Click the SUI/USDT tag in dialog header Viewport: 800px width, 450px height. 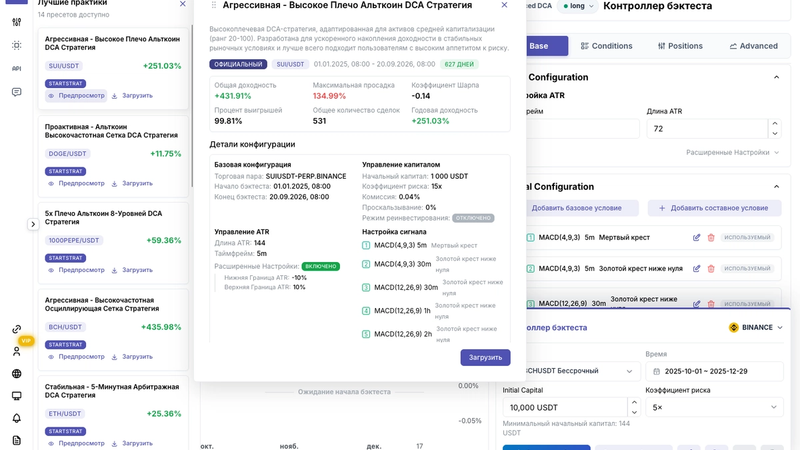tap(290, 64)
